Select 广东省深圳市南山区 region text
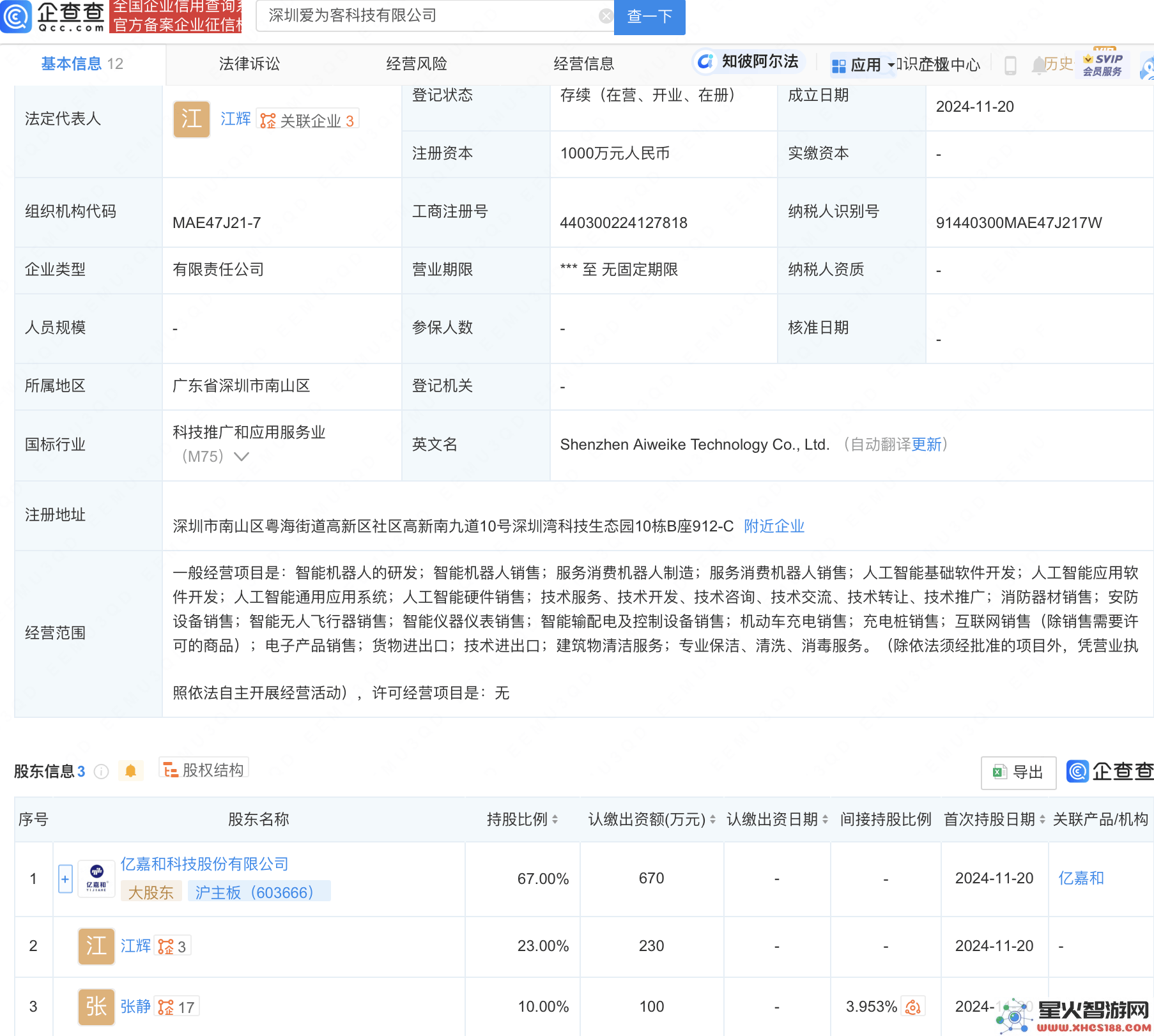The image size is (1154, 1036). (242, 386)
